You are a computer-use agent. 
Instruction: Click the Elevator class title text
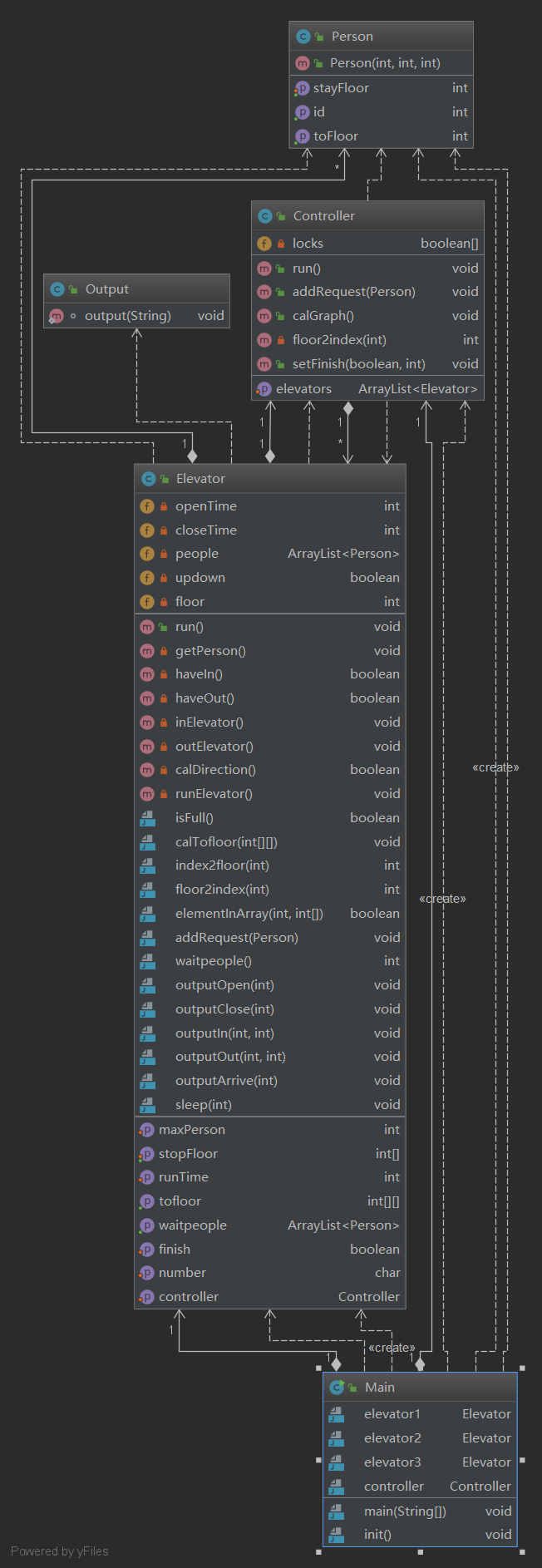tap(200, 479)
